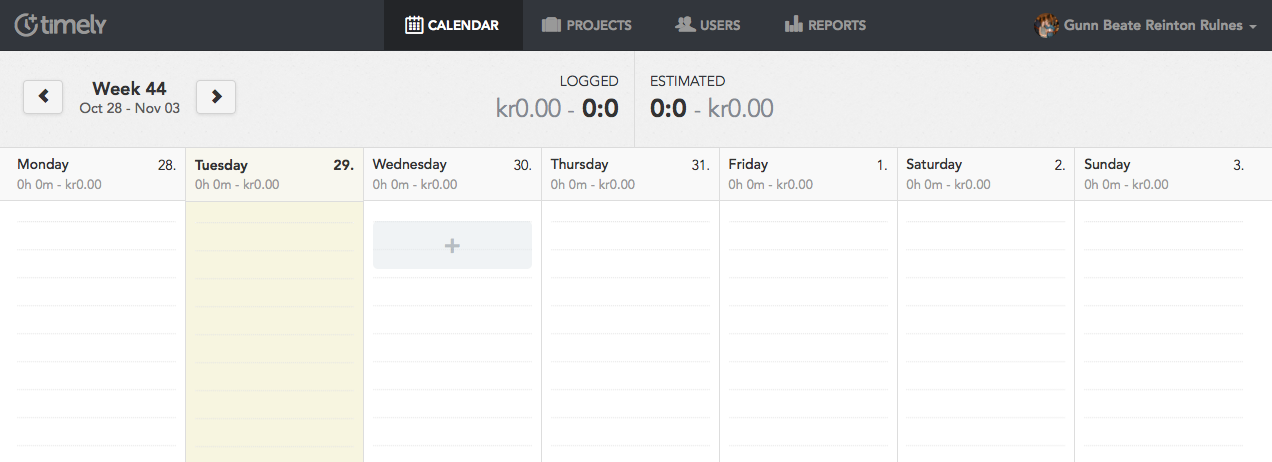Advance to next week with right arrow
1272x462 pixels.
coord(216,97)
